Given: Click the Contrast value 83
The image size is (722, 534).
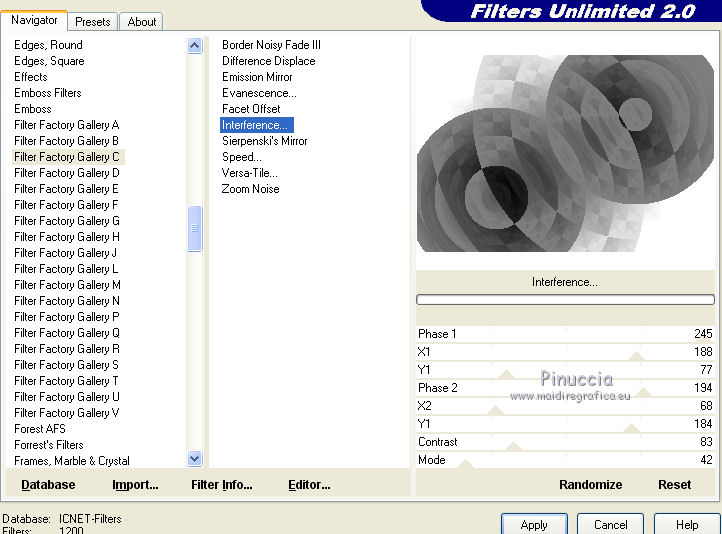Looking at the screenshot, I should coord(706,442).
